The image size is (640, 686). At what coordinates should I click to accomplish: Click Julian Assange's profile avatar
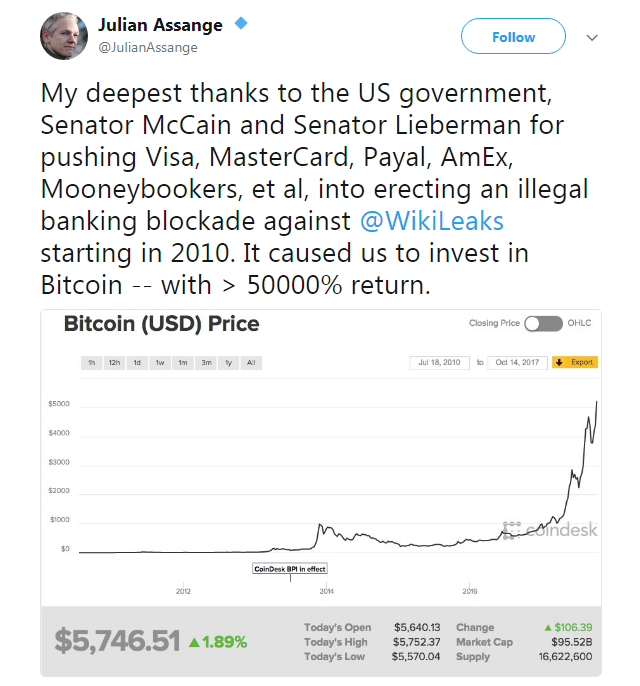coord(64,36)
